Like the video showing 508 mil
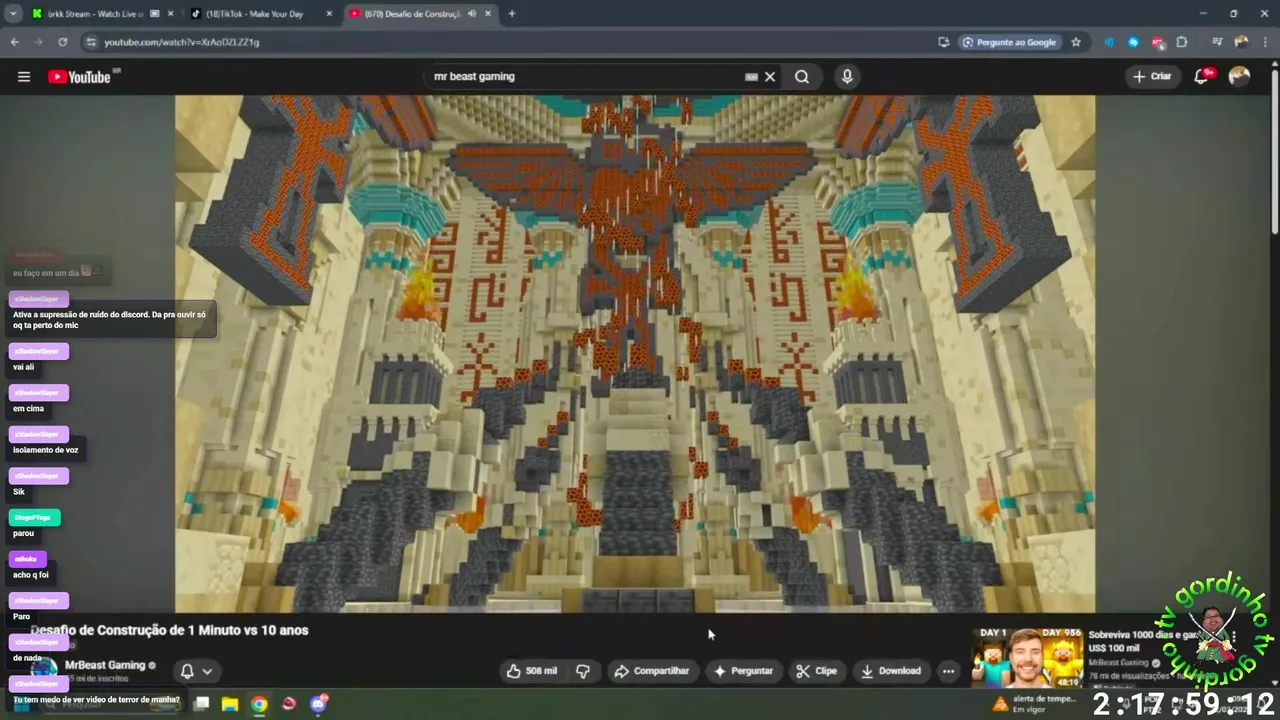 click(531, 671)
